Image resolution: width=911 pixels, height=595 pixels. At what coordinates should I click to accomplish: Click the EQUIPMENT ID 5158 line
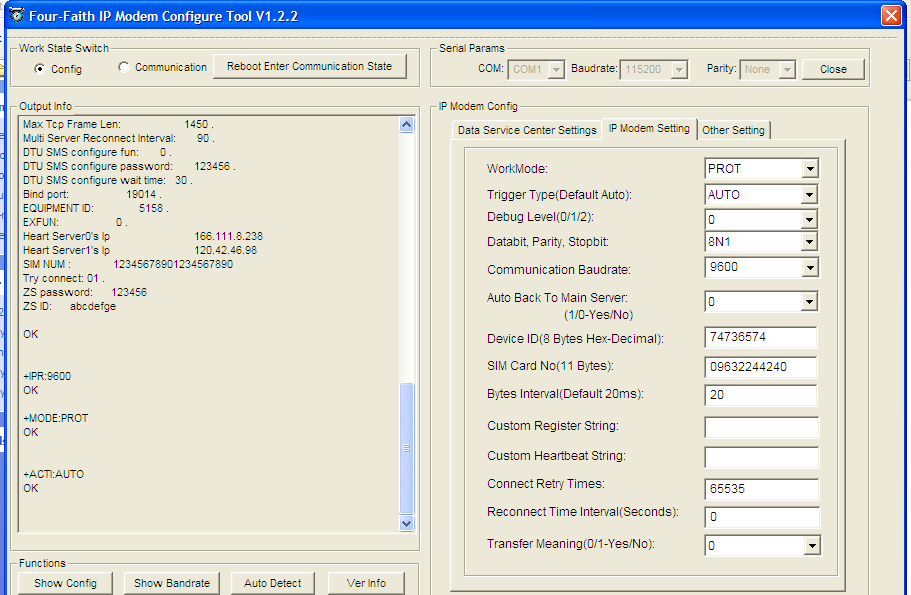pos(95,209)
